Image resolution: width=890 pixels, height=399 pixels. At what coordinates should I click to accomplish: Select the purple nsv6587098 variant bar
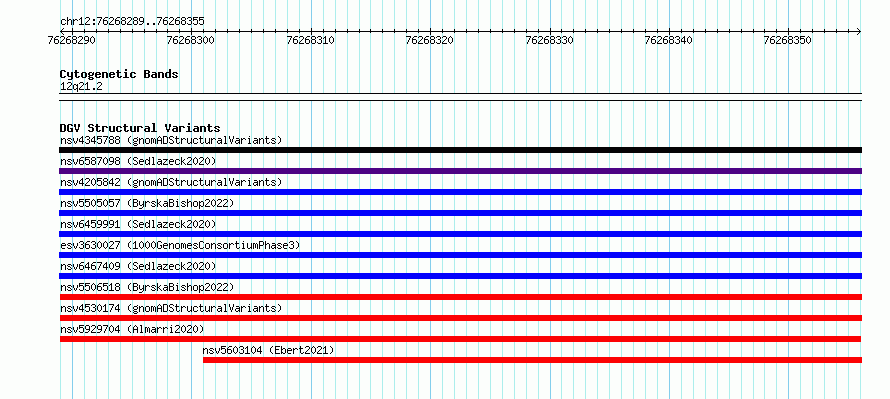460,171
